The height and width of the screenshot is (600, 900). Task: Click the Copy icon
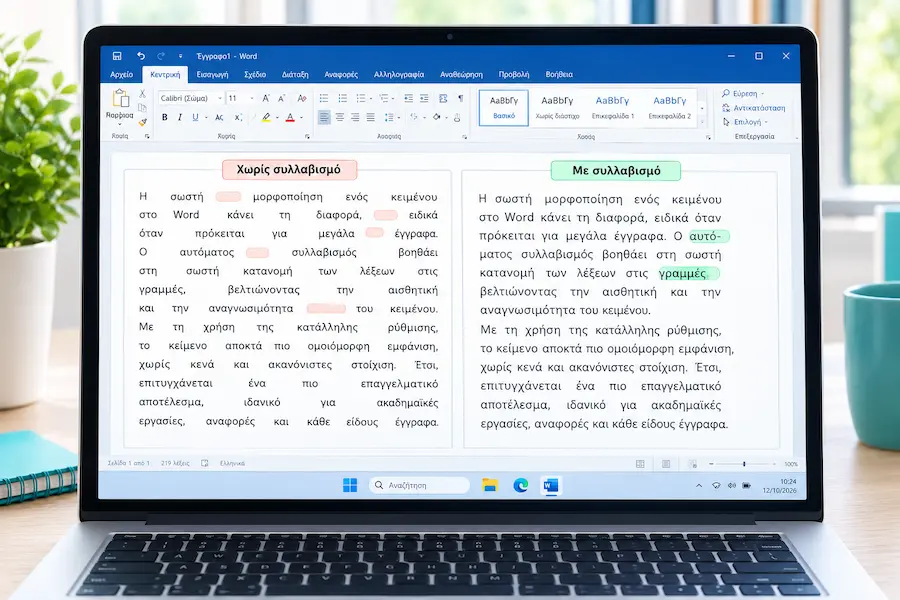[x=142, y=107]
